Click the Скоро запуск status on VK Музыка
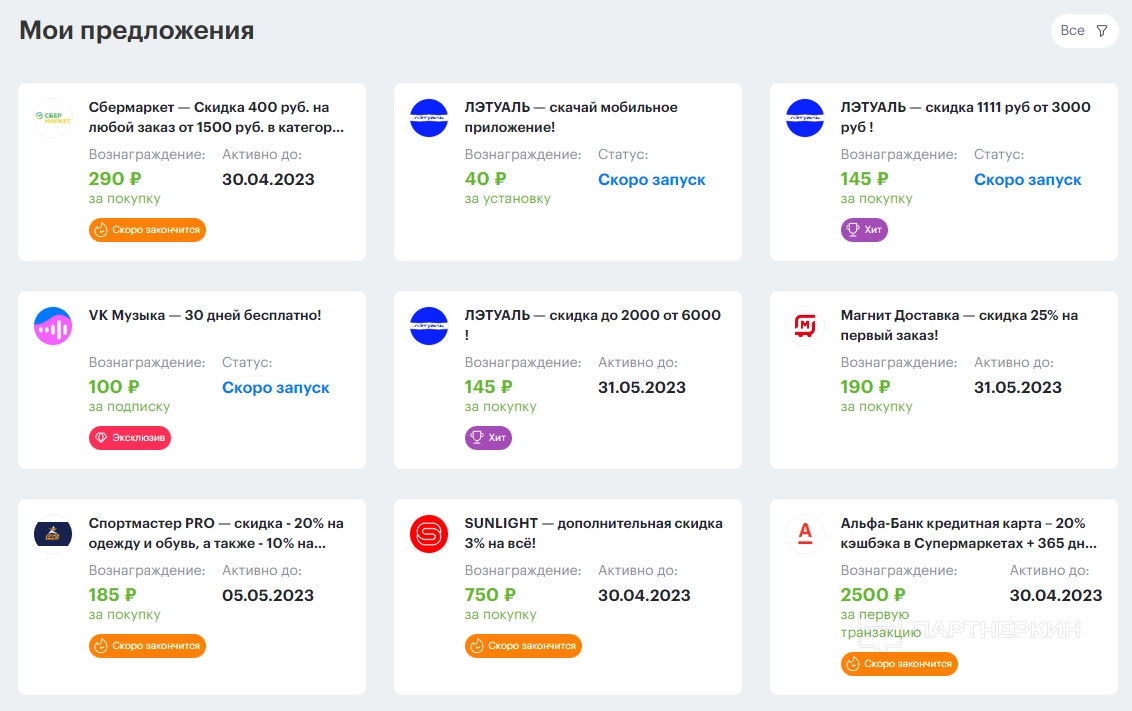The width and height of the screenshot is (1132, 711). pos(275,387)
